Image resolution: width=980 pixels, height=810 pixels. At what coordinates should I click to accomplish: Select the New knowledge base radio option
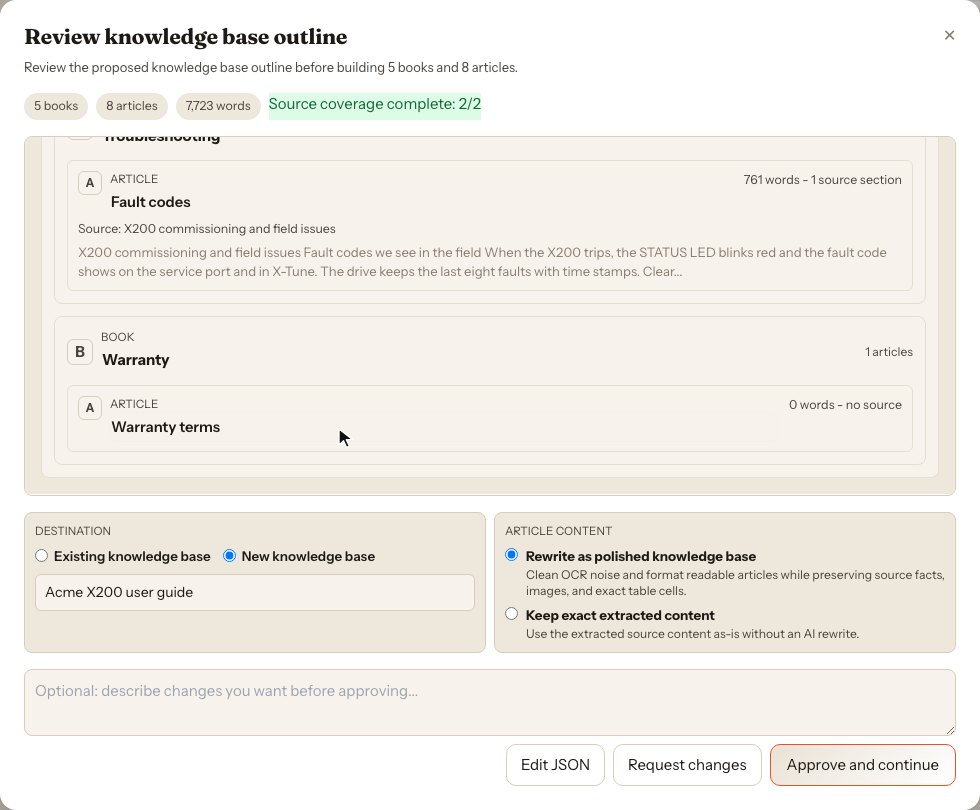pyautogui.click(x=229, y=556)
